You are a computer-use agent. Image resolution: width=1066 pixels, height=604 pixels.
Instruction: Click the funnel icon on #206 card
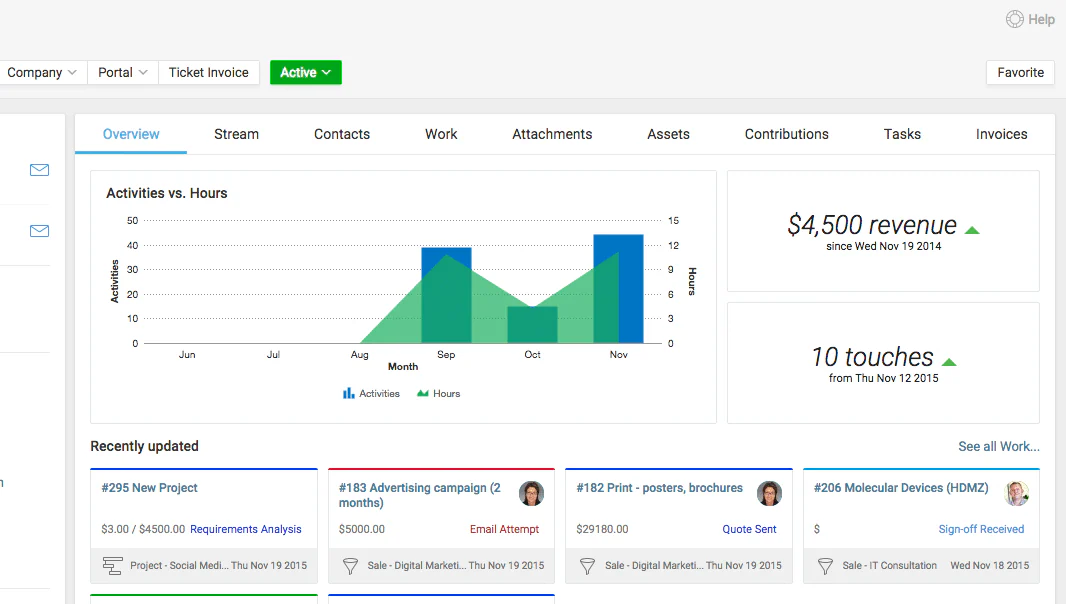point(825,566)
